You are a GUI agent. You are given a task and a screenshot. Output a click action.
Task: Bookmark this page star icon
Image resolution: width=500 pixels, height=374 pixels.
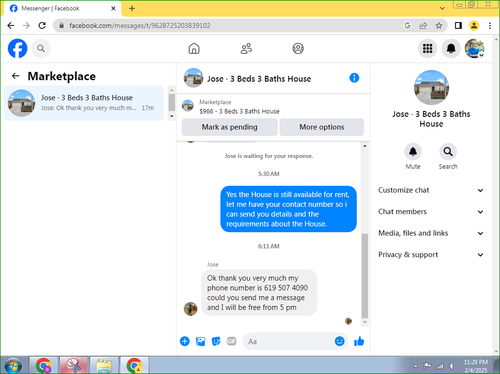439,26
